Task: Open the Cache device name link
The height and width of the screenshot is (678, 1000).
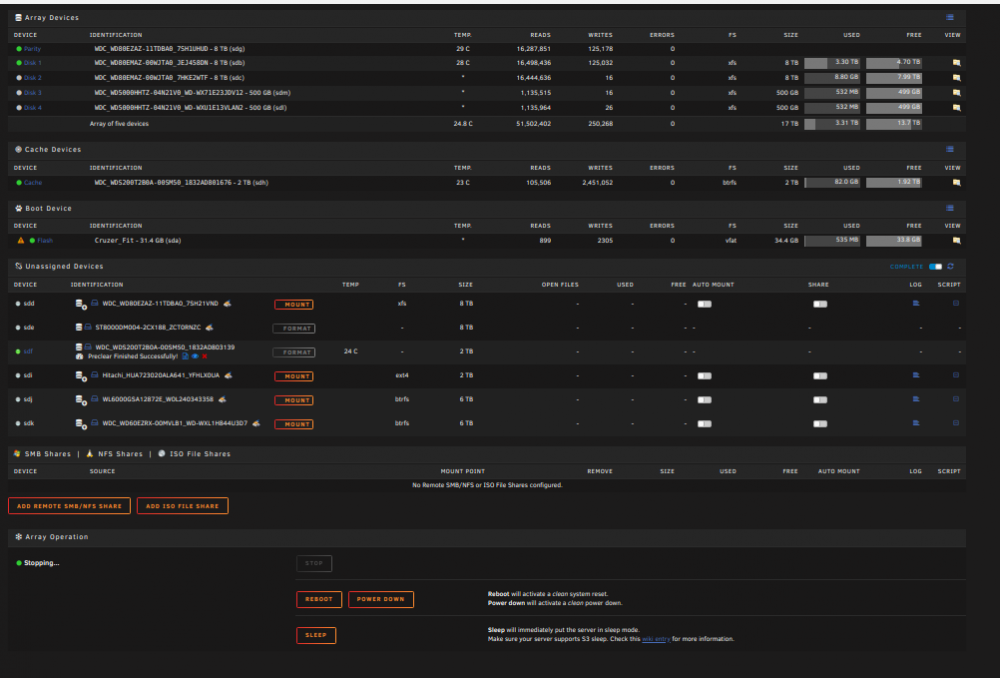Action: (x=33, y=182)
